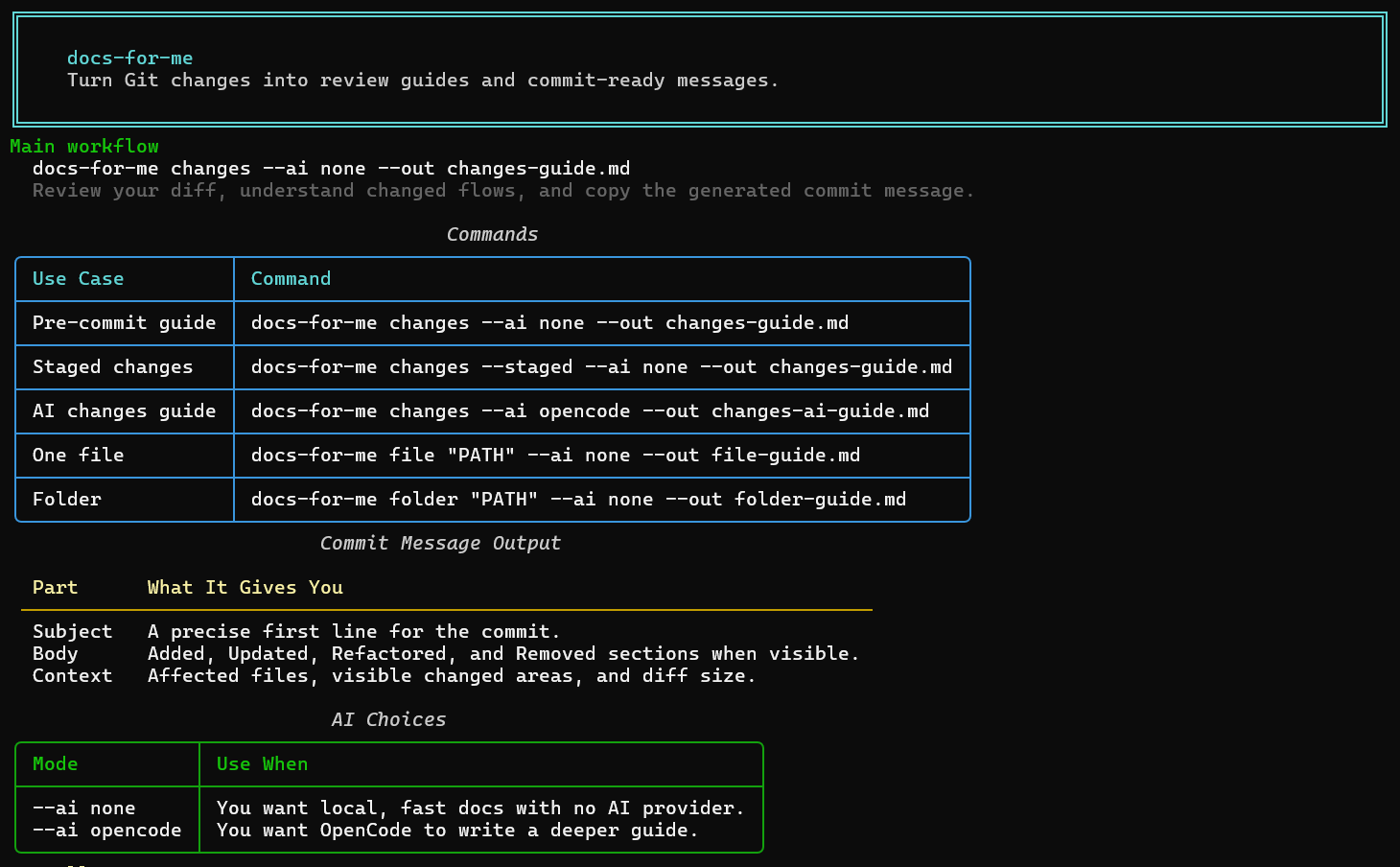Click the "Affected files, visible changed areas" description
The width and height of the screenshot is (1400, 867).
452,676
